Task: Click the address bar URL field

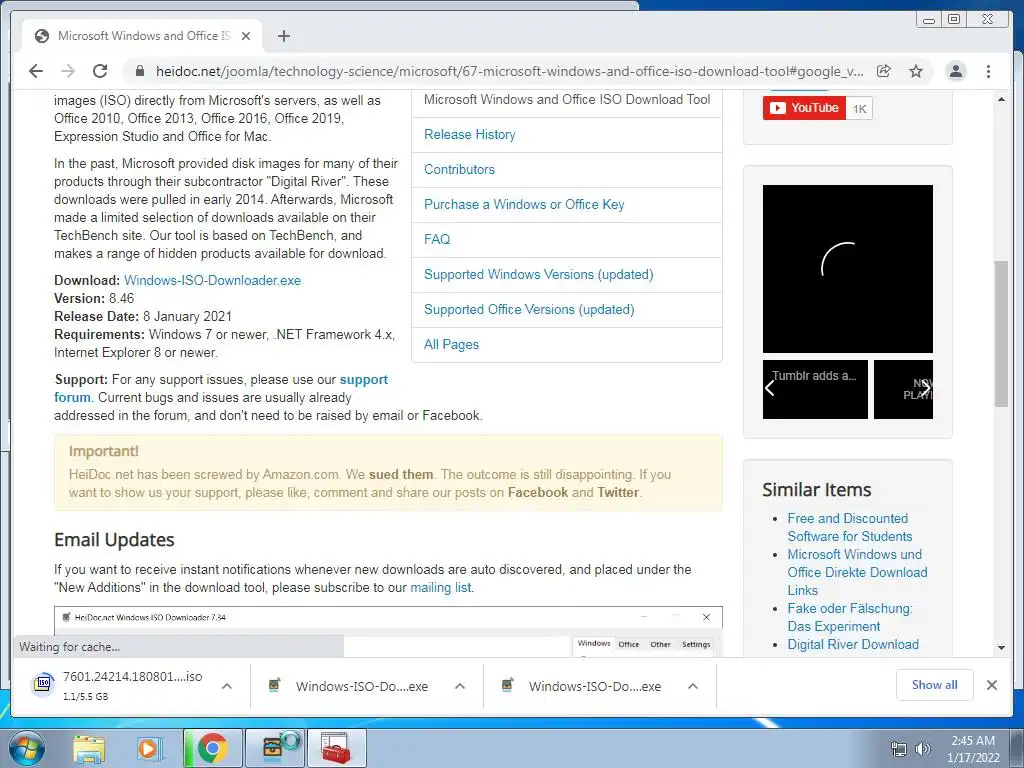Action: coord(509,71)
